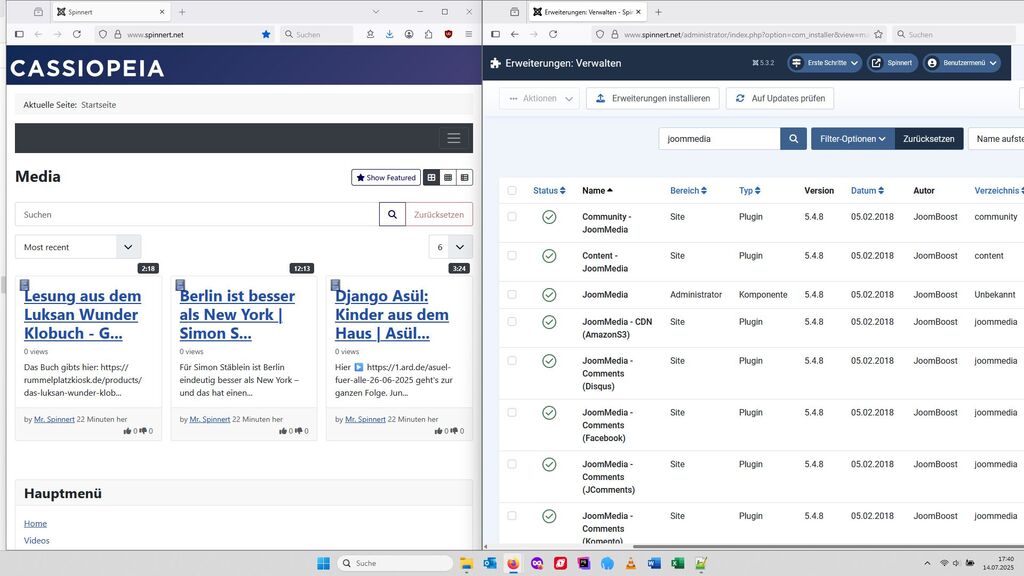Expand the Aktionen dropdown

539,98
